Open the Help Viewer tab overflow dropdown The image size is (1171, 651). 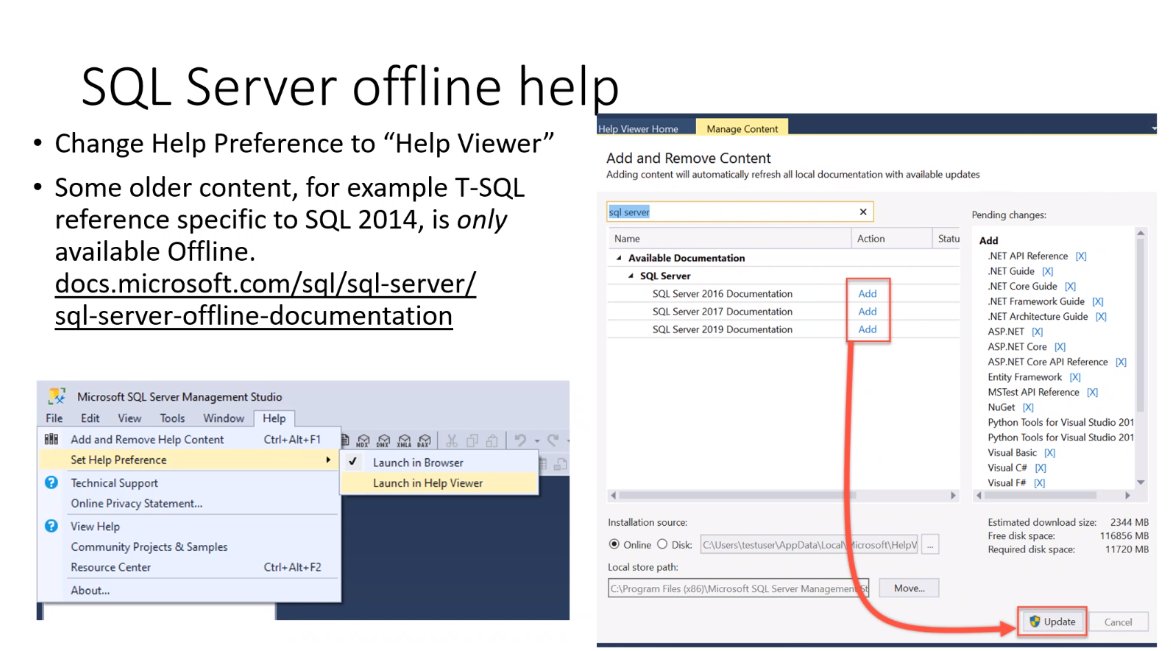[x=1152, y=128]
